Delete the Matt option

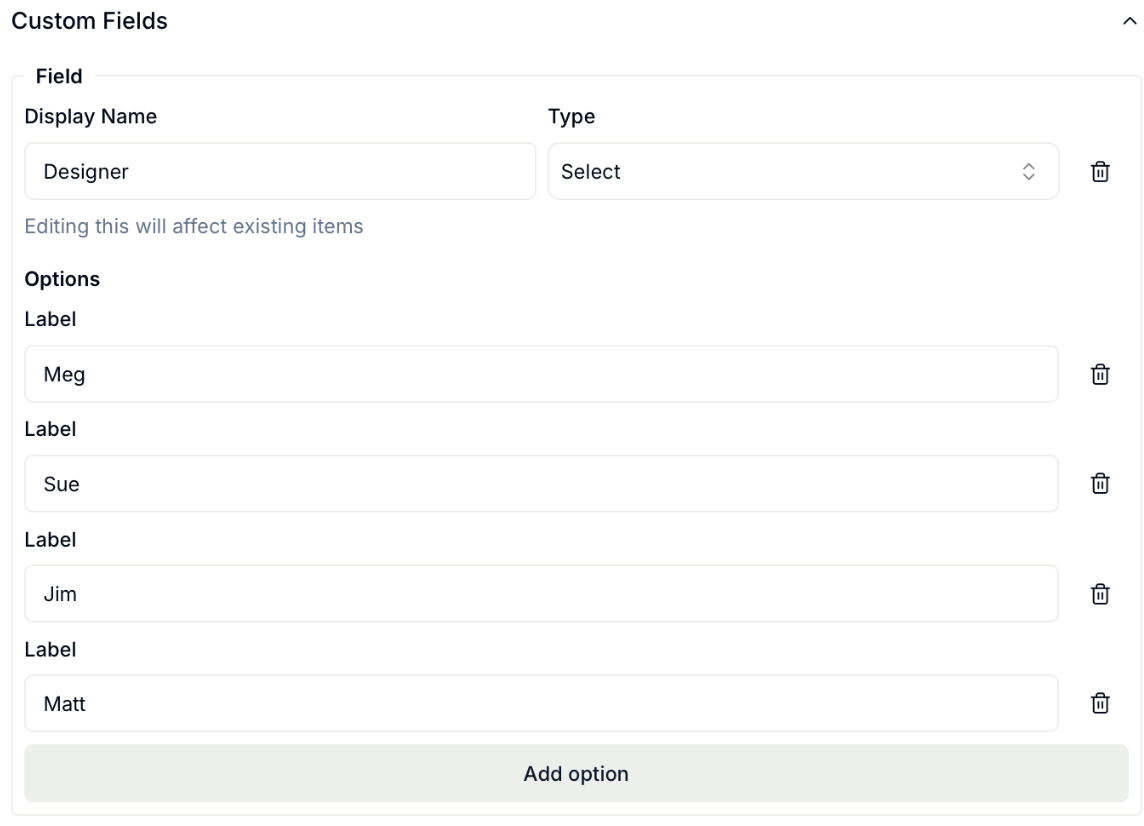tap(1099, 703)
